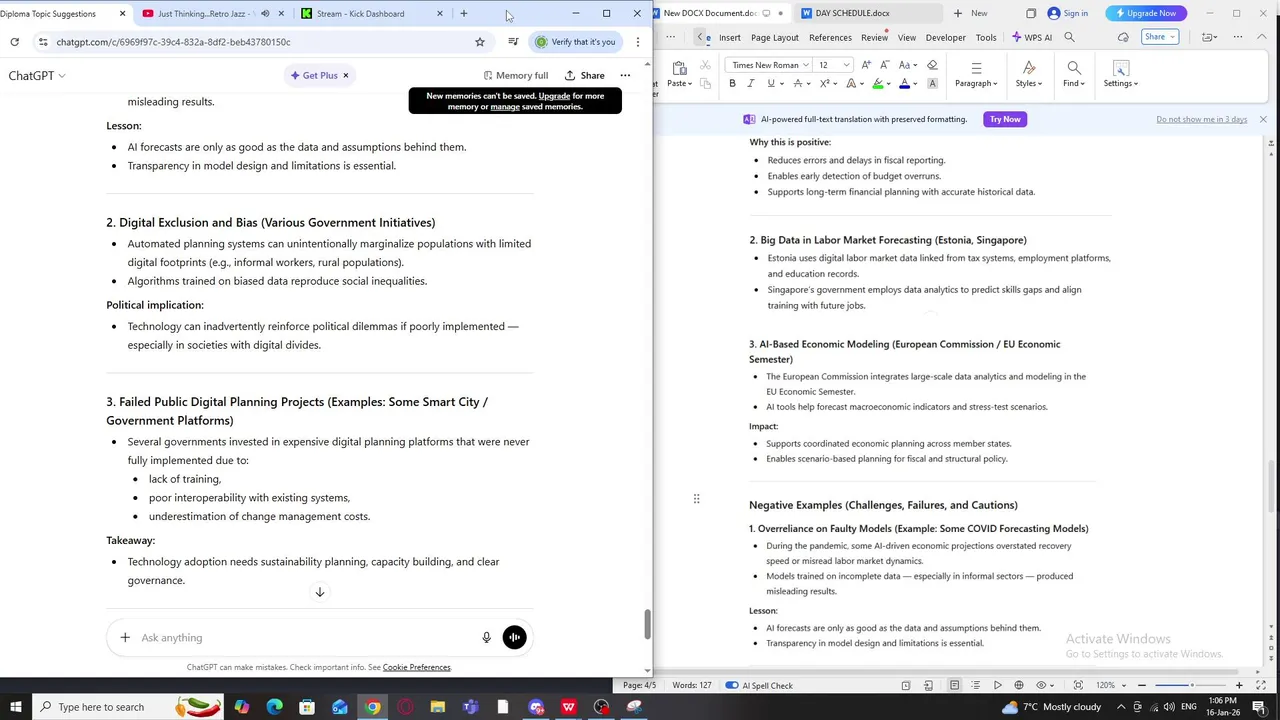Open the References ribbon tab

click(x=830, y=37)
